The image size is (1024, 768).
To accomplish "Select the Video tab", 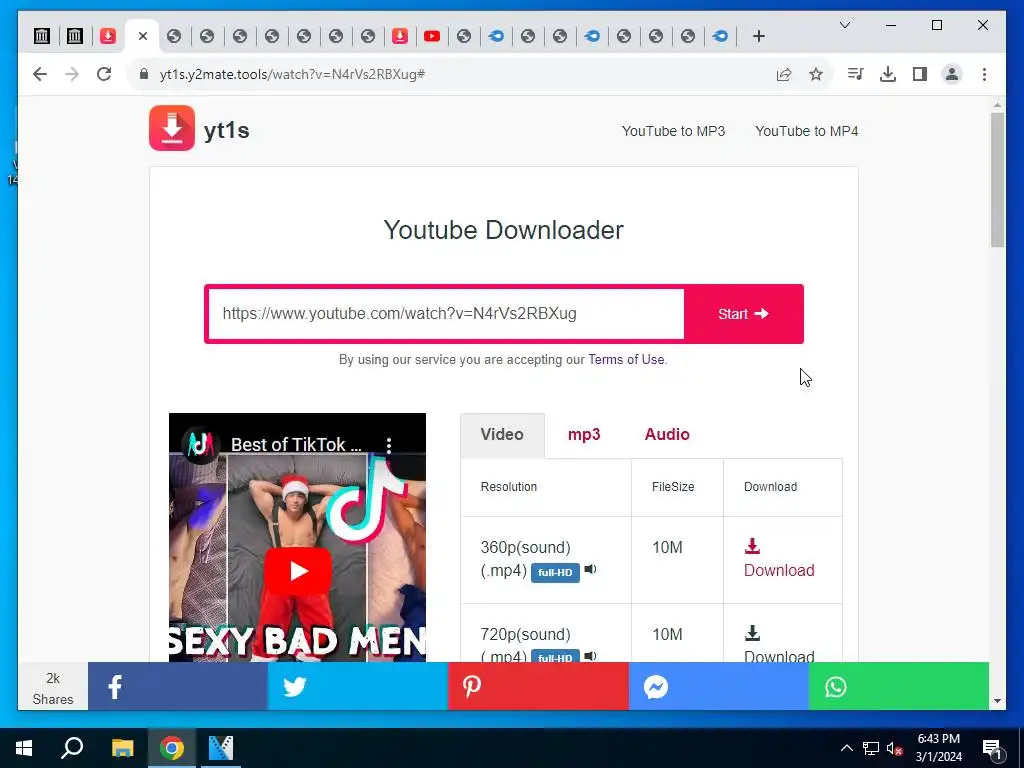I will (502, 435).
